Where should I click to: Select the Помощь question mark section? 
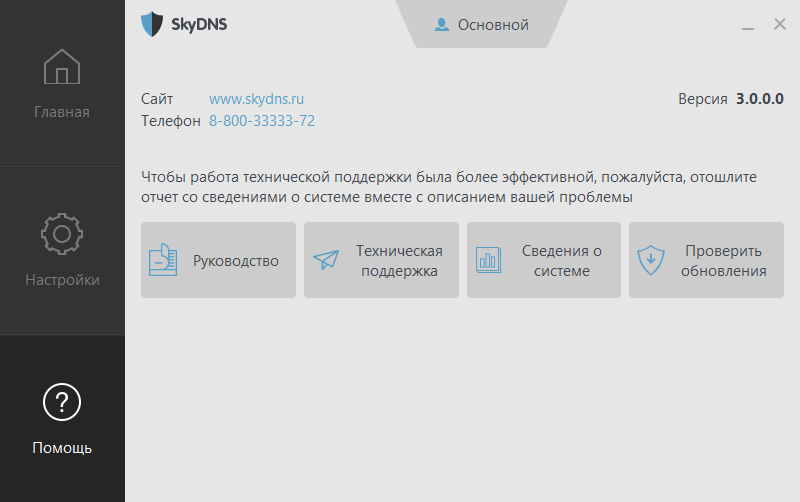click(x=62, y=418)
